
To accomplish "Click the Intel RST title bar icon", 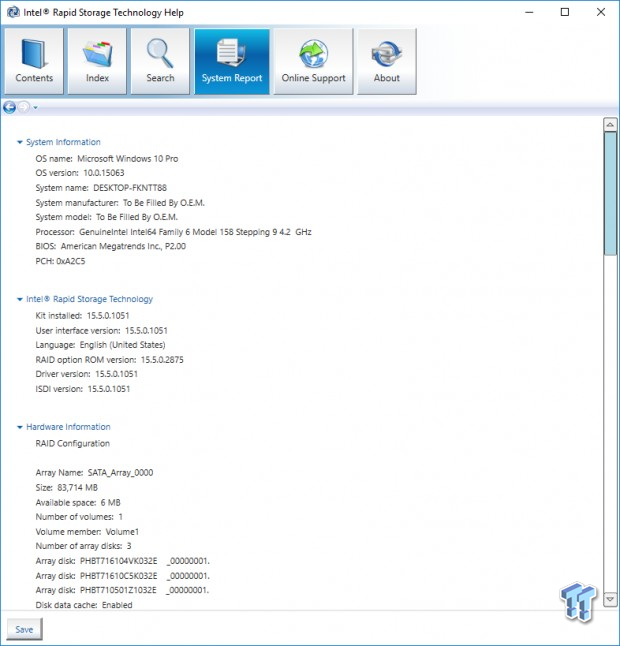I will tap(13, 12).
